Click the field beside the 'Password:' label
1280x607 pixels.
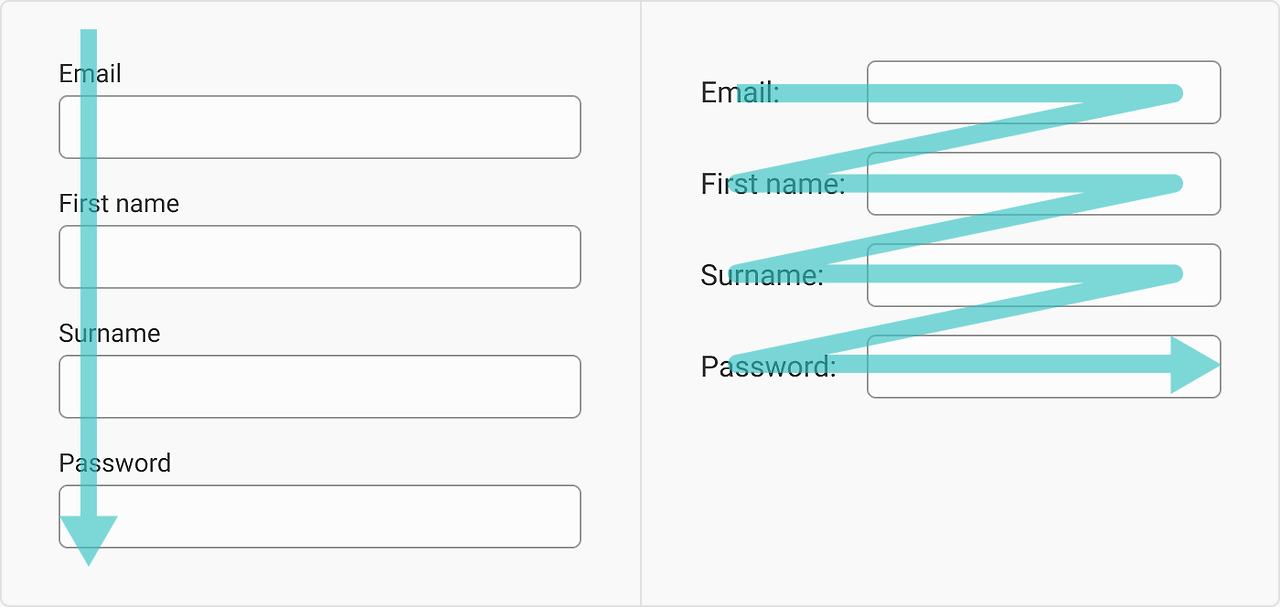(1044, 366)
